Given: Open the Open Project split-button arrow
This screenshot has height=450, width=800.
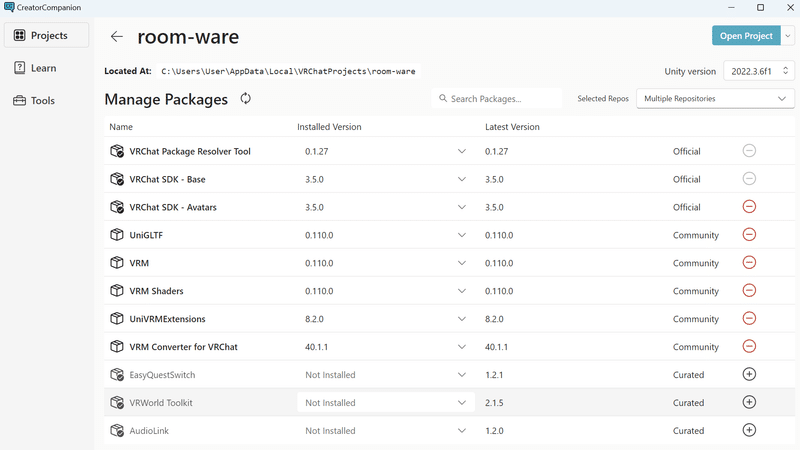Looking at the screenshot, I should click(x=788, y=36).
